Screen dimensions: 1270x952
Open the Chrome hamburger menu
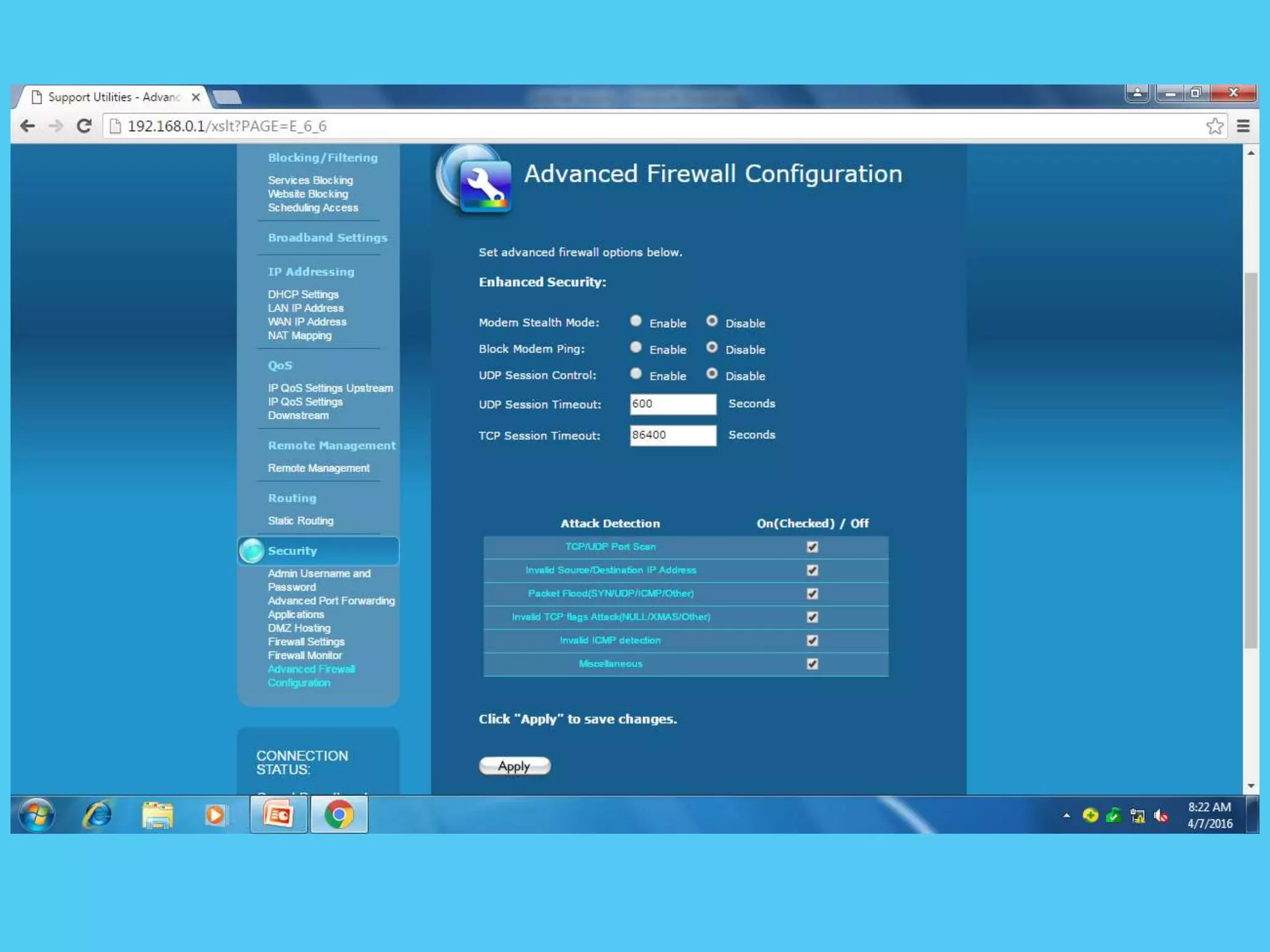pyautogui.click(x=1243, y=126)
